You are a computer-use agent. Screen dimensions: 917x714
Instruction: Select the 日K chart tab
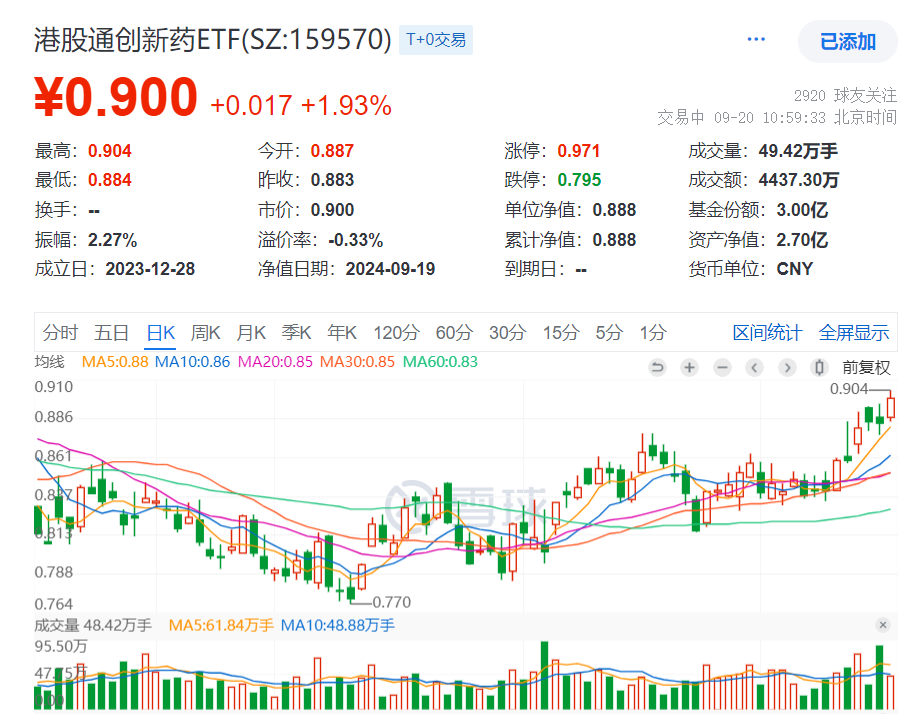160,333
